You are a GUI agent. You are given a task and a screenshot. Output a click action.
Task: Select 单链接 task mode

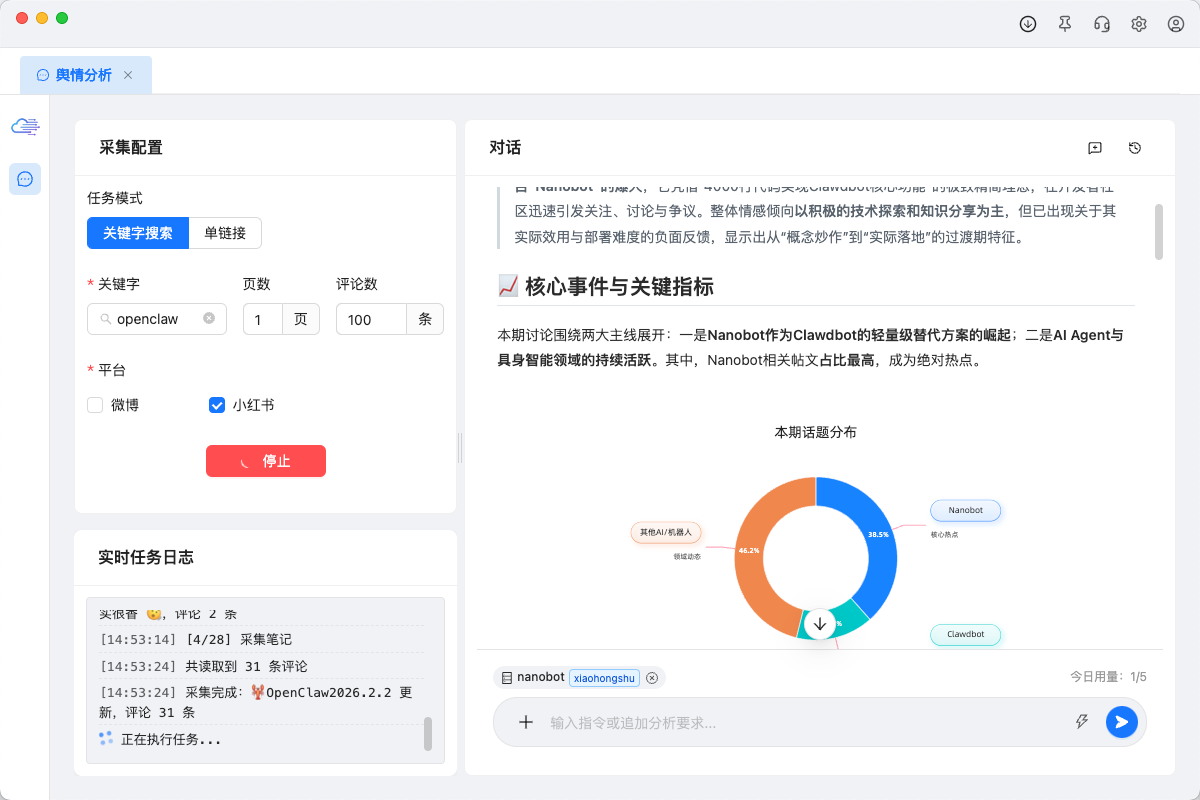coord(225,233)
